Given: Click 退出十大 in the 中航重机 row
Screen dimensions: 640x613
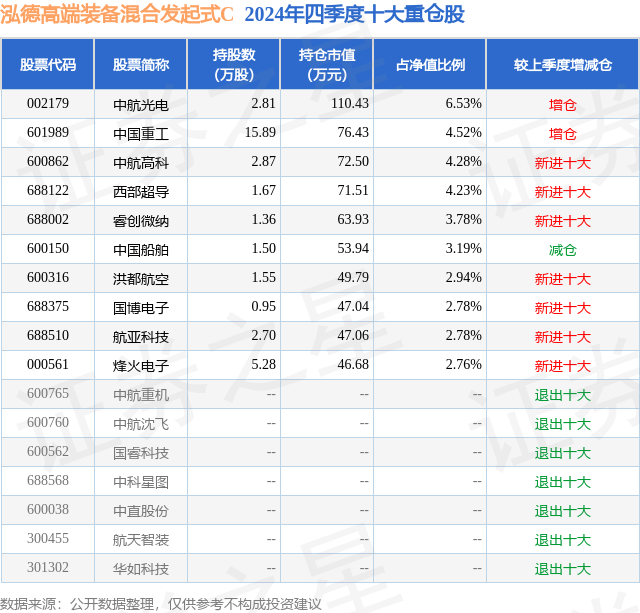Looking at the screenshot, I should coord(562,395).
